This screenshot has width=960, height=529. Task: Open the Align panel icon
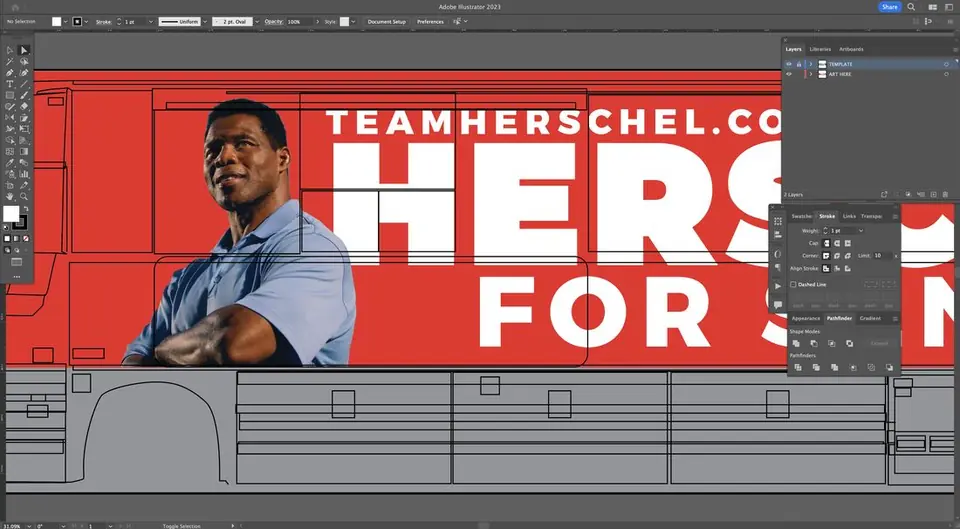(778, 234)
